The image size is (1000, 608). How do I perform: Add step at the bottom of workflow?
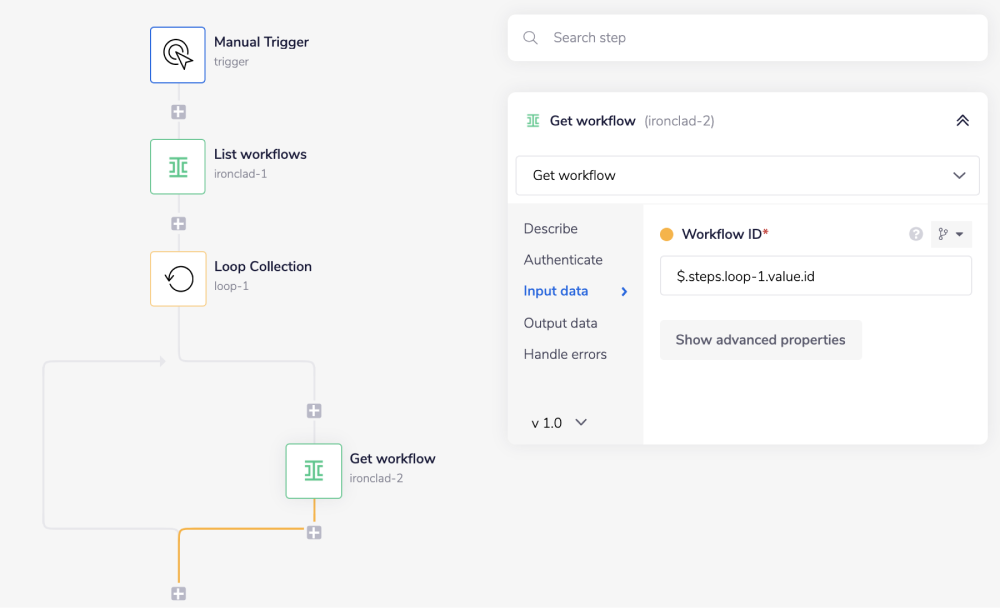point(178,594)
